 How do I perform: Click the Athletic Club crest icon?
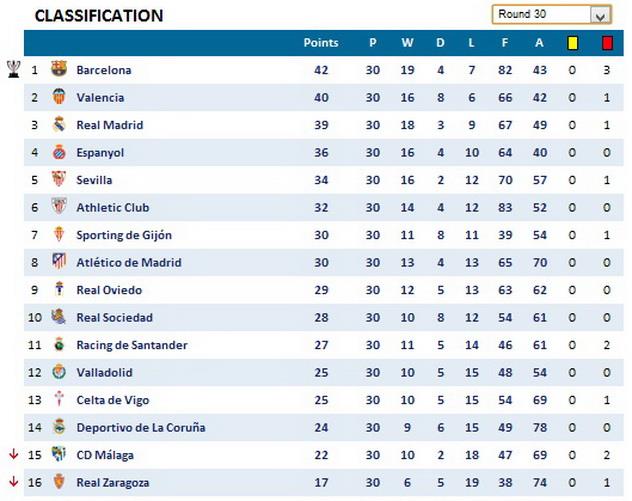(x=59, y=207)
